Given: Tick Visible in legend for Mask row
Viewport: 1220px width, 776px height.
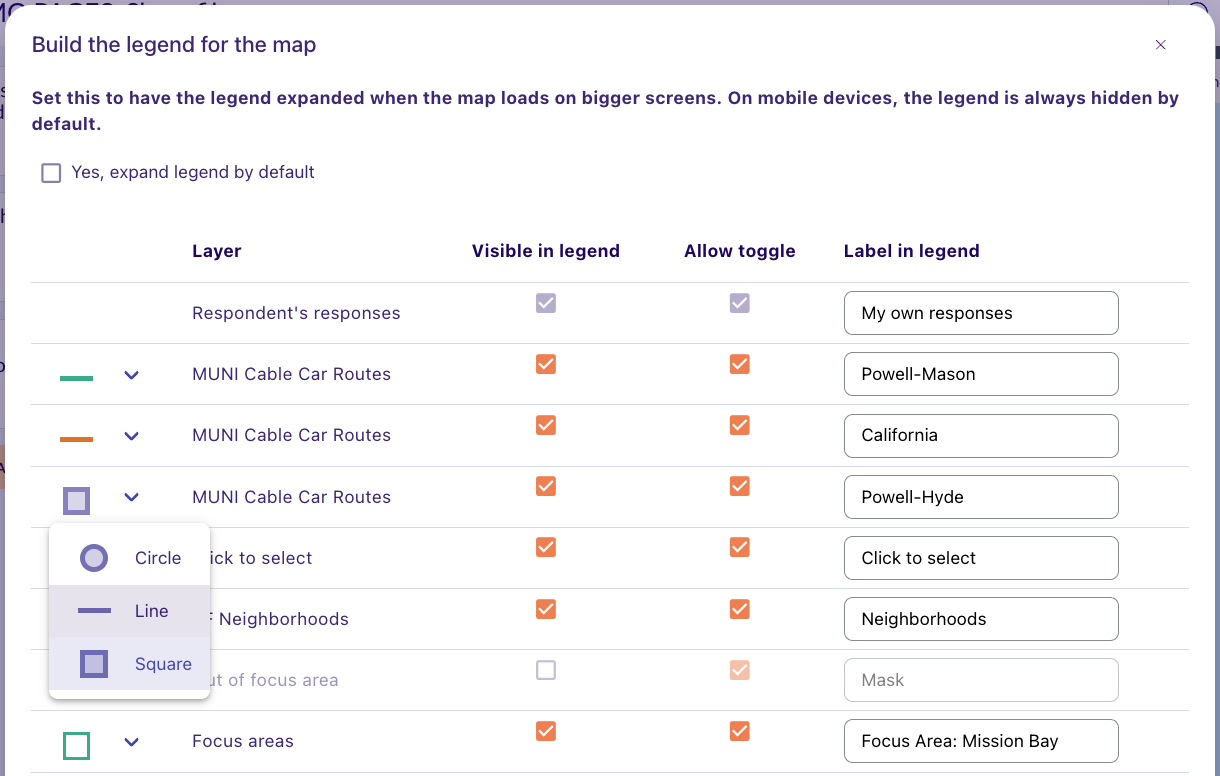Looking at the screenshot, I should [x=546, y=670].
